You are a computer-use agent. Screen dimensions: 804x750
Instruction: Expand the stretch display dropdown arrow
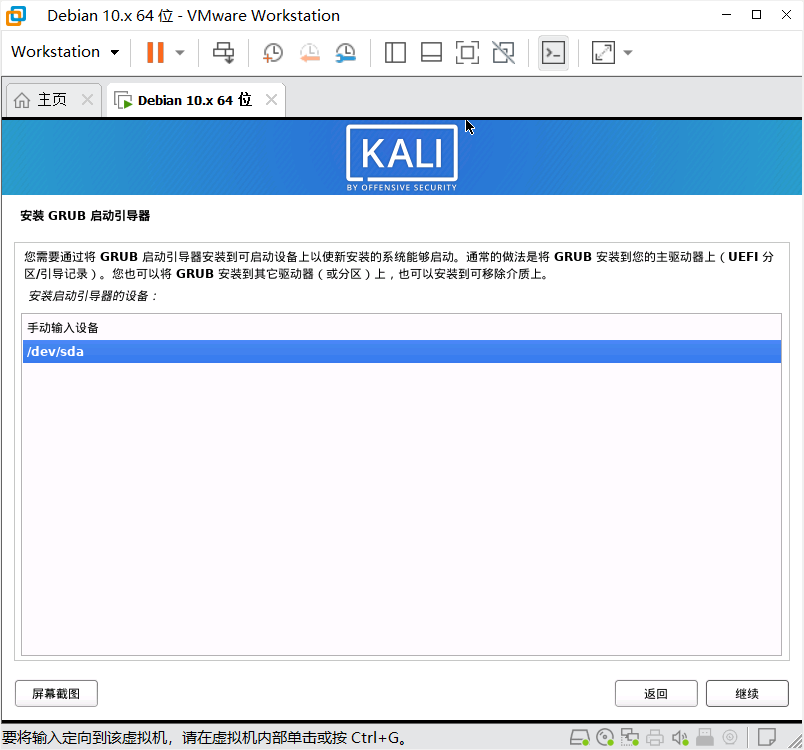(x=628, y=52)
